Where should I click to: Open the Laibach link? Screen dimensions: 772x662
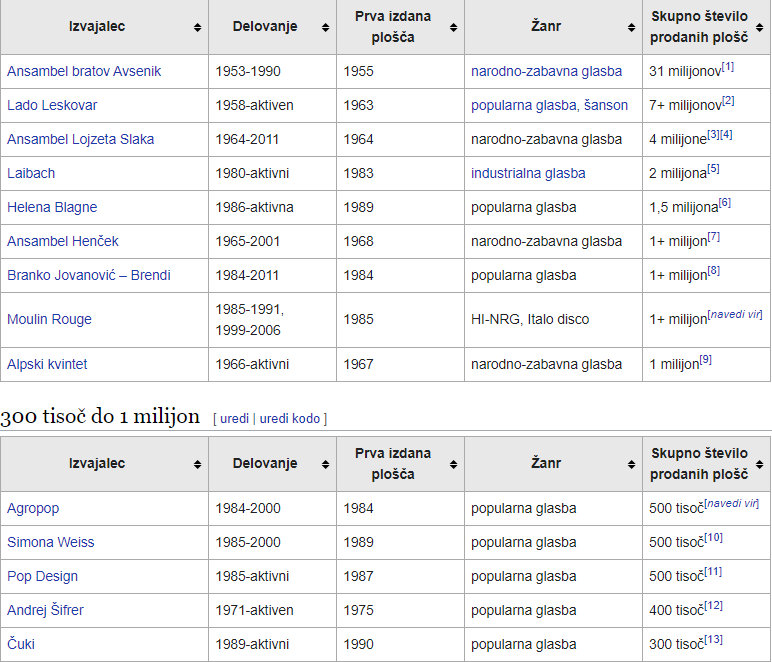31,173
